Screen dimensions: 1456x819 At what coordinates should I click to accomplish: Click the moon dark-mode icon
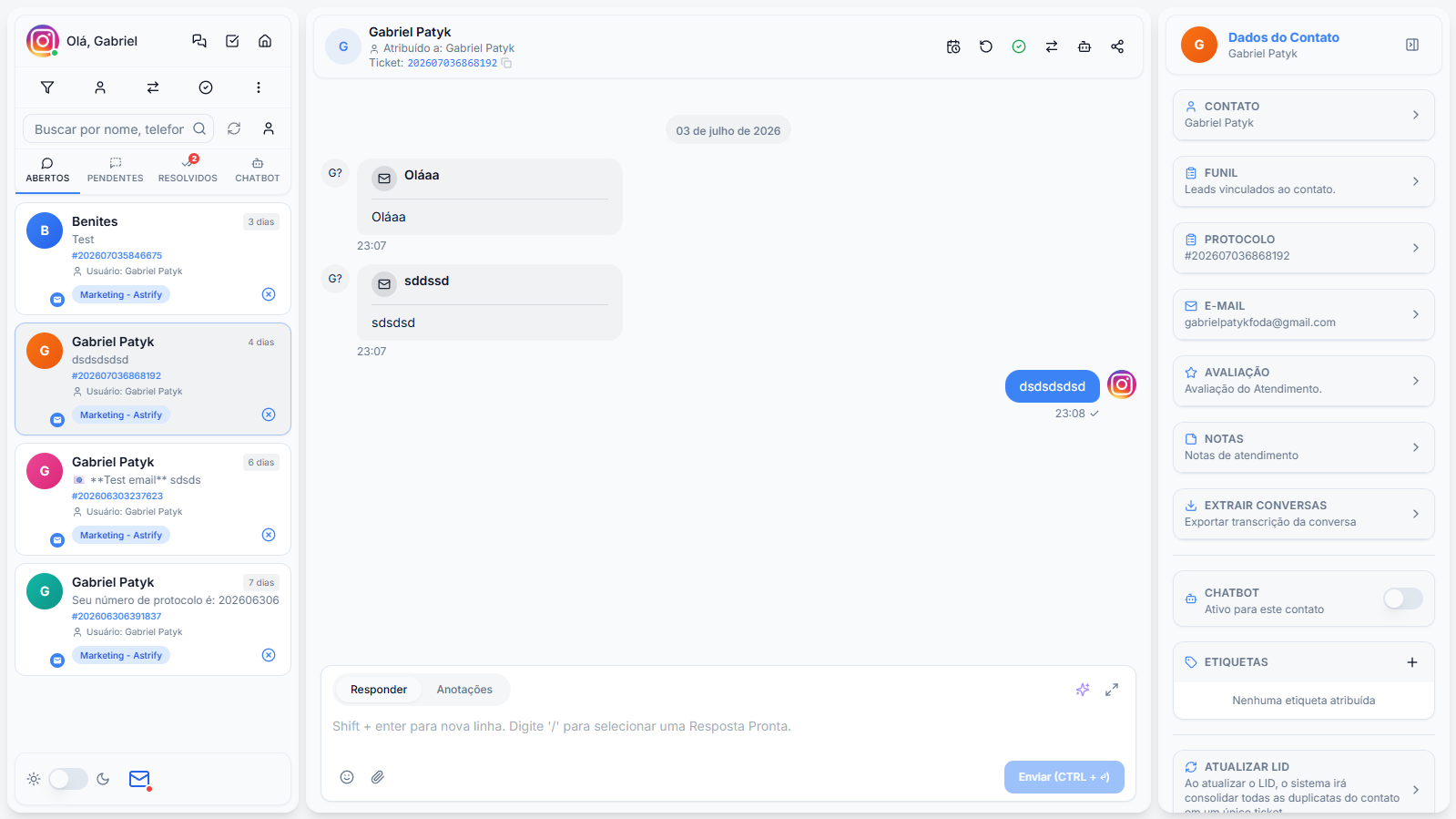click(x=103, y=779)
